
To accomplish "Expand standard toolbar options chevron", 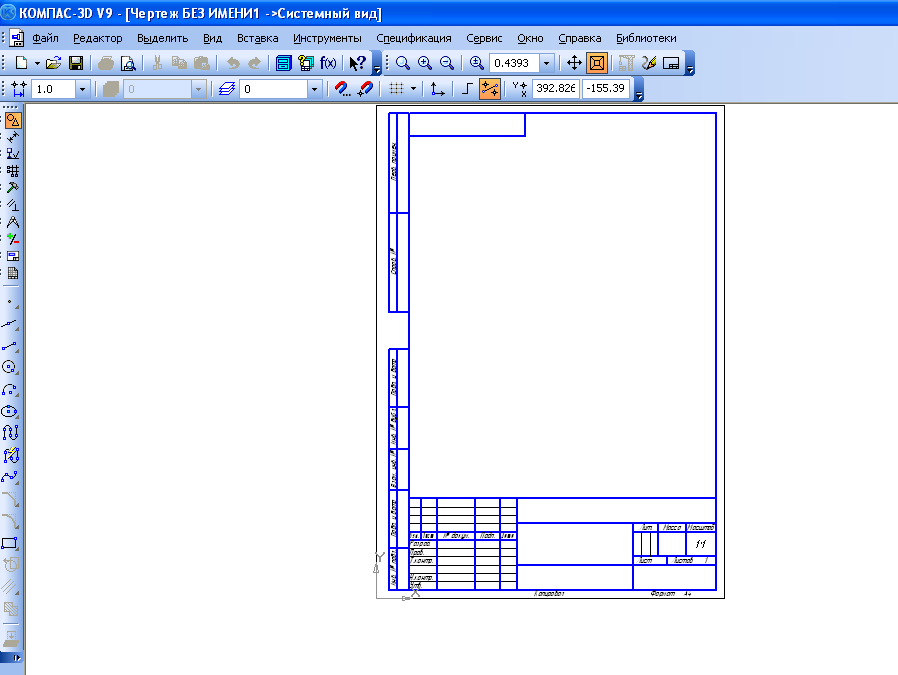I will 377,64.
